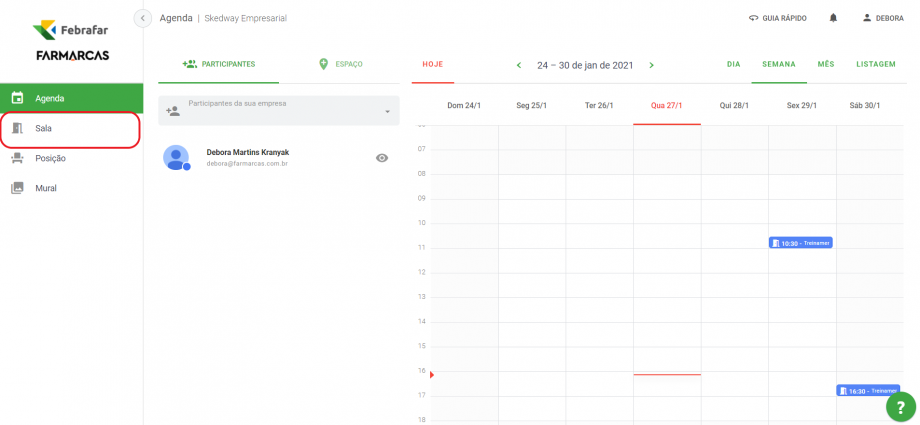Open the 10:30 Treinamento event on Friday

coord(801,243)
